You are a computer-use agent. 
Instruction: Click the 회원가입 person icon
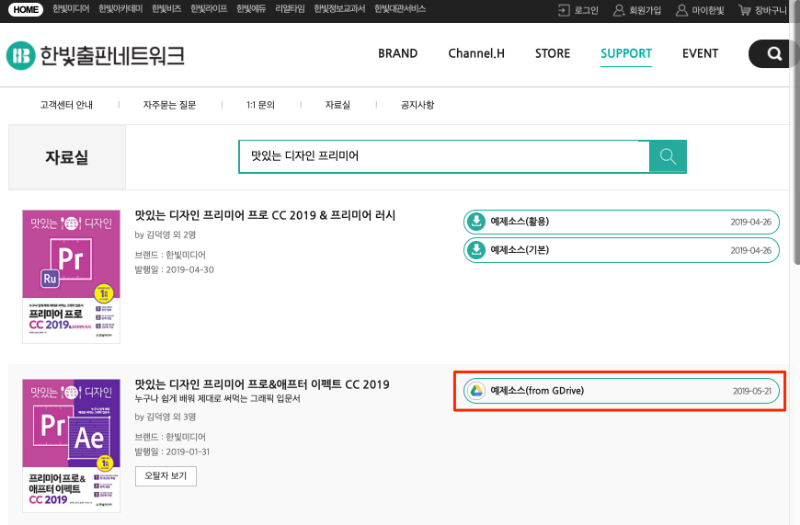618,10
